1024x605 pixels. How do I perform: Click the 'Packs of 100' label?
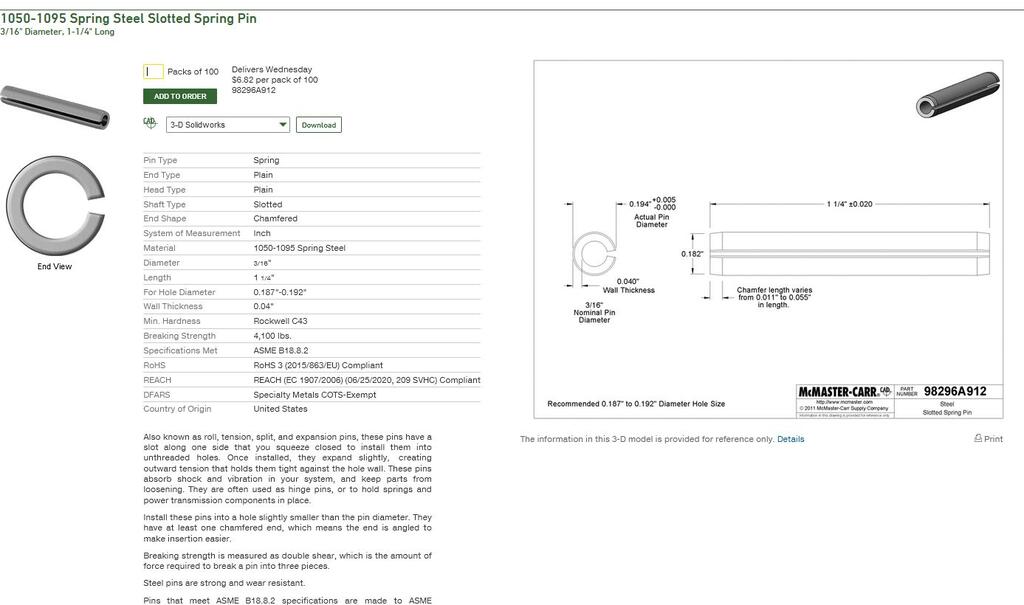pos(193,72)
